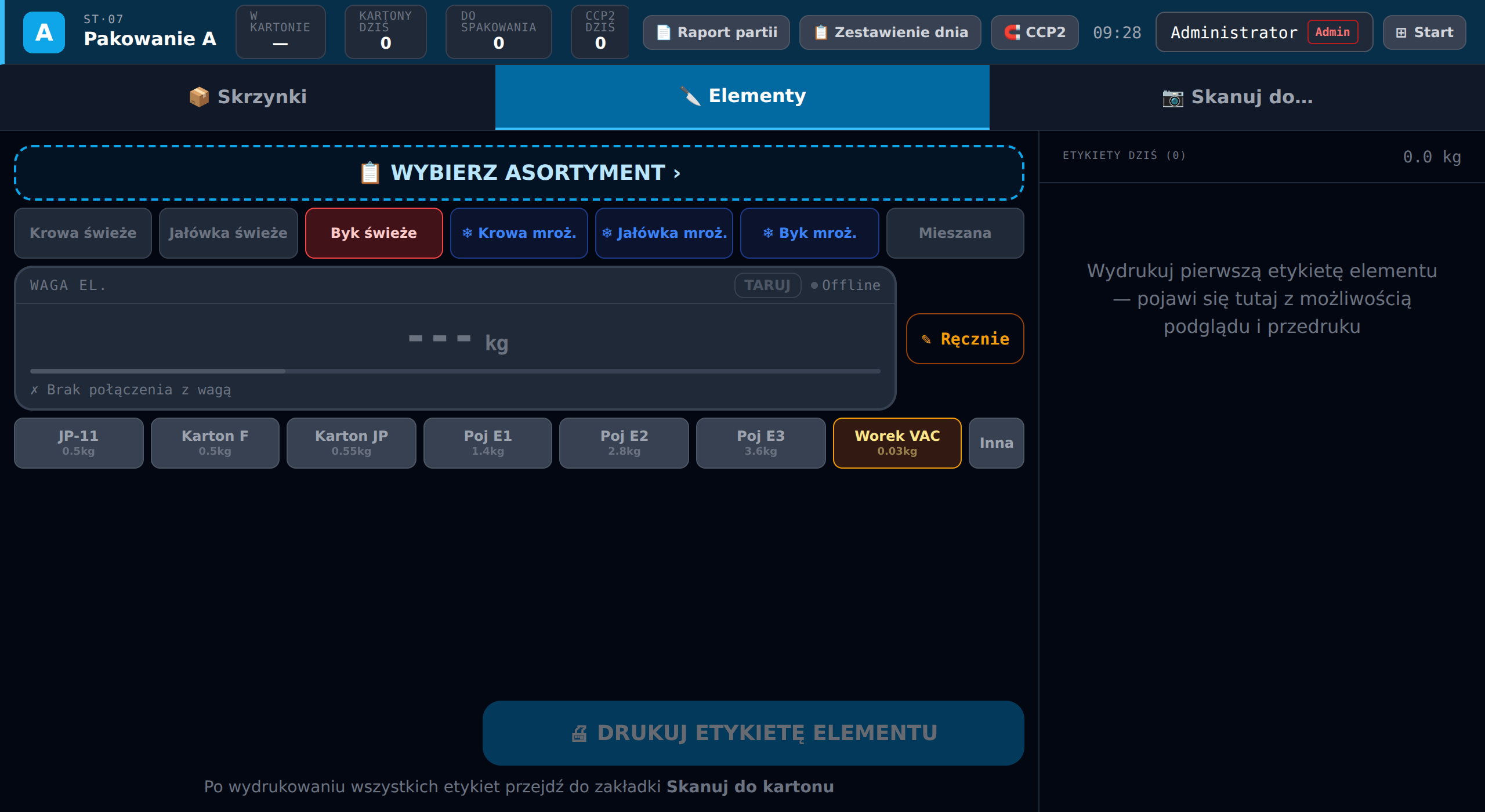The image size is (1485, 812).
Task: Click the snowflake icon on Byk mroż.
Action: pos(768,233)
